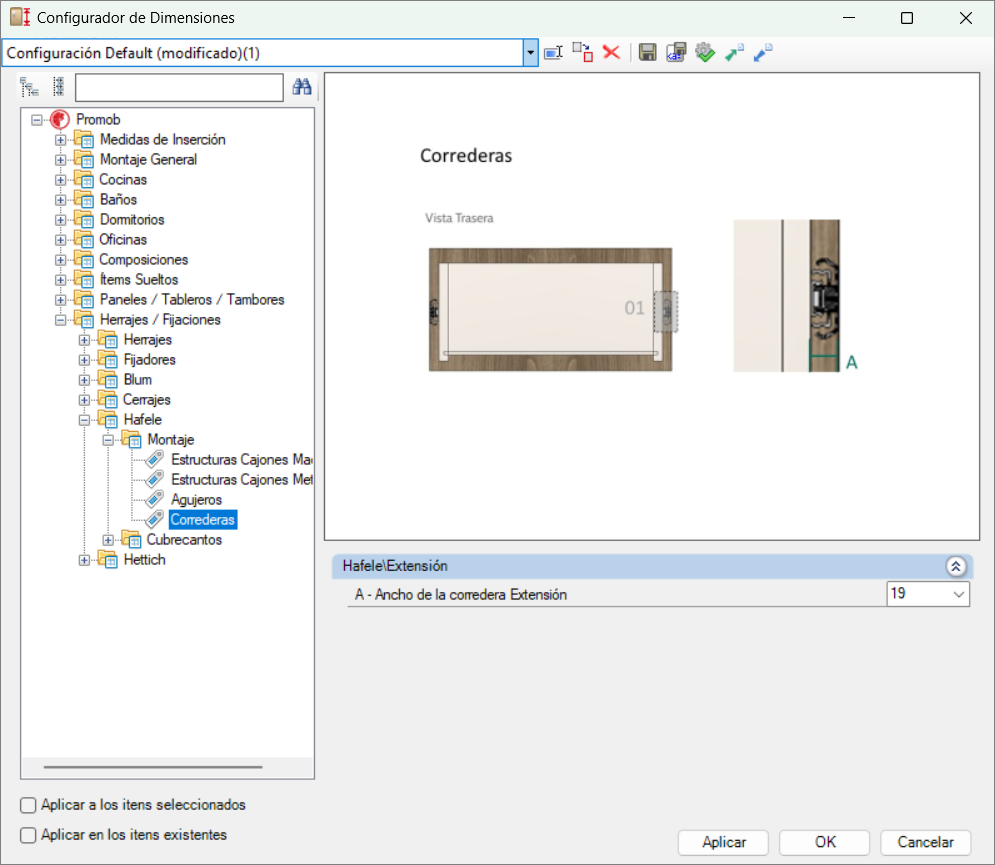Expand the Medidas de Inserción node
This screenshot has width=995, height=865.
coord(60,140)
